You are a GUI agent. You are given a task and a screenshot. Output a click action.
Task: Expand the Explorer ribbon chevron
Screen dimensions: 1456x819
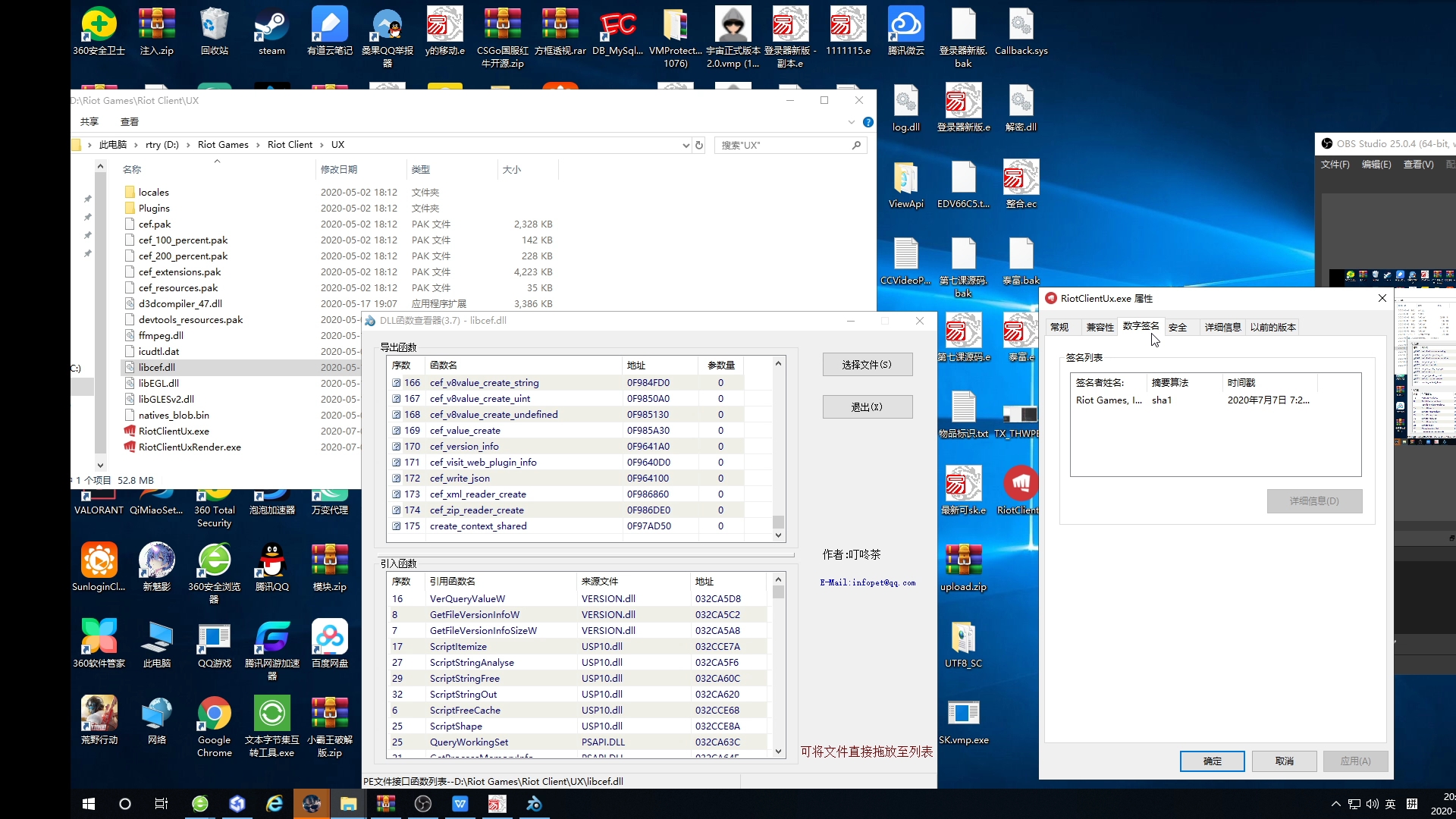[851, 122]
